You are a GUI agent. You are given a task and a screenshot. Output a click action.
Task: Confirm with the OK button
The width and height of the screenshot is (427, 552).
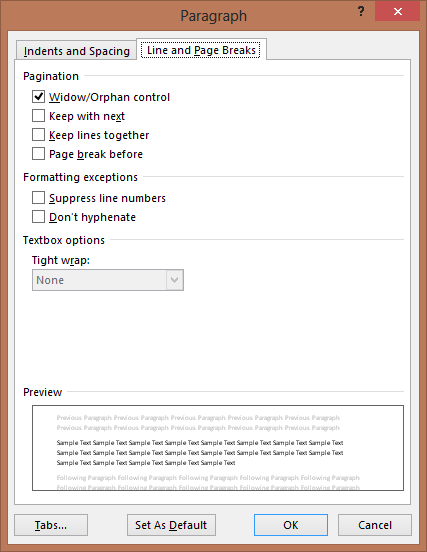click(291, 525)
